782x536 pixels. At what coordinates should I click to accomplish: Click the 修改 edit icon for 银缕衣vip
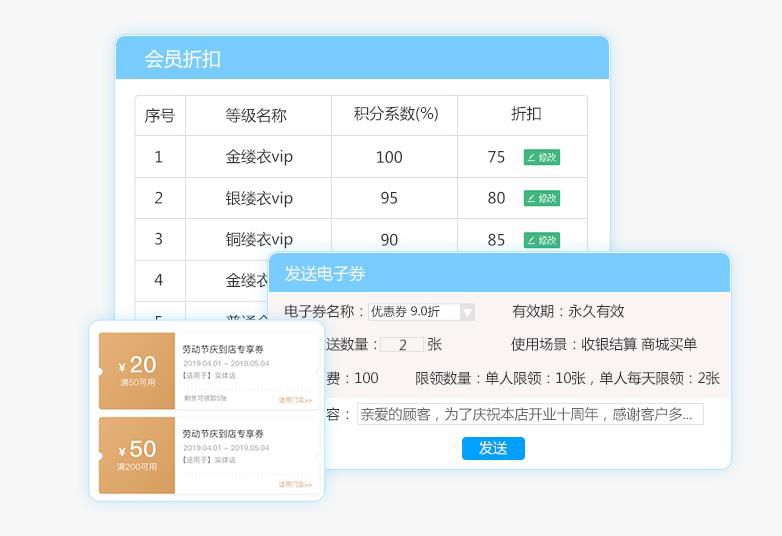[x=541, y=198]
